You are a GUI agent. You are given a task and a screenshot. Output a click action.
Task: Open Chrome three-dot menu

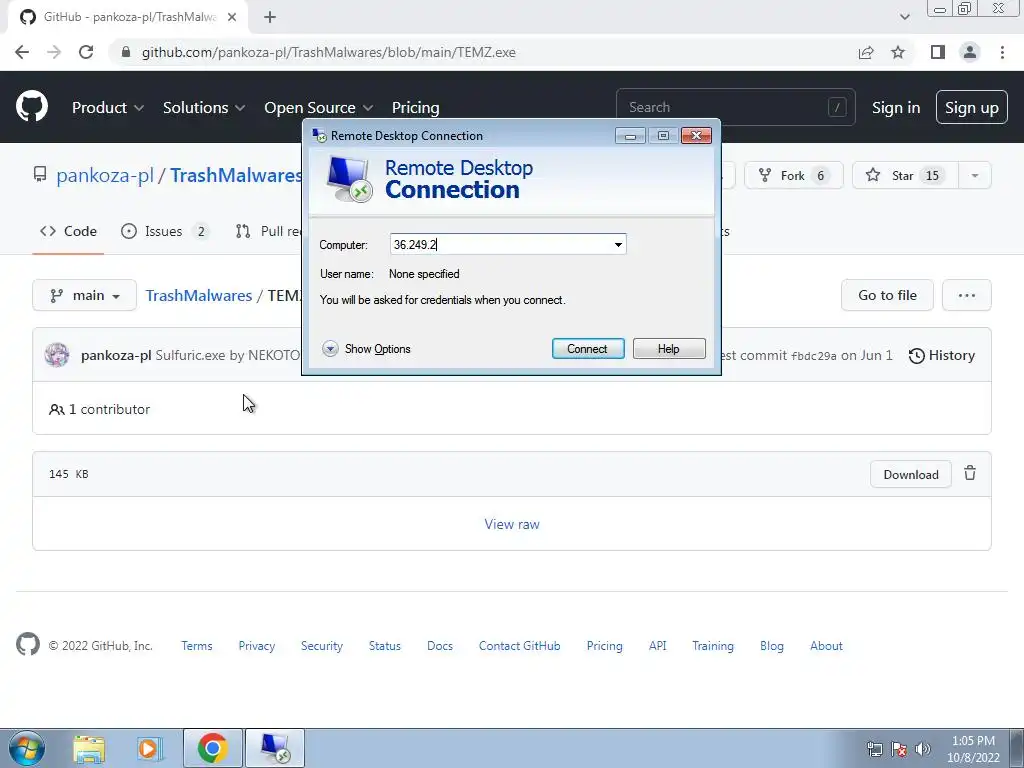(x=1002, y=52)
